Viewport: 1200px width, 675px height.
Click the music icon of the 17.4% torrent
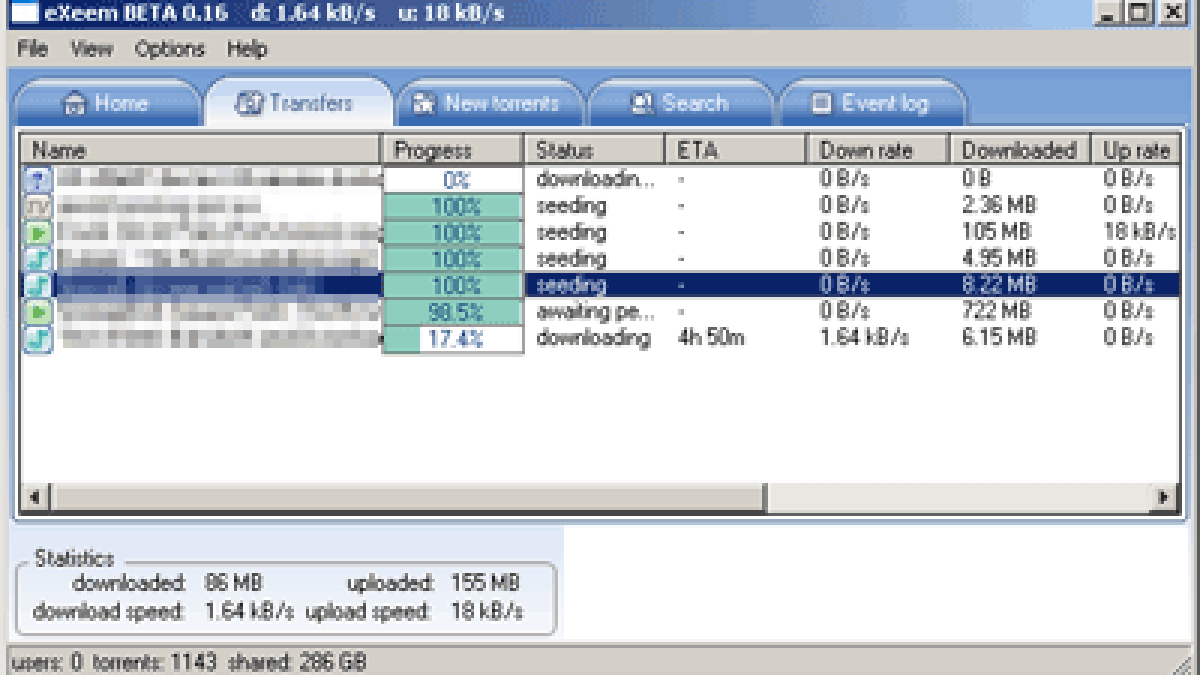pos(37,338)
